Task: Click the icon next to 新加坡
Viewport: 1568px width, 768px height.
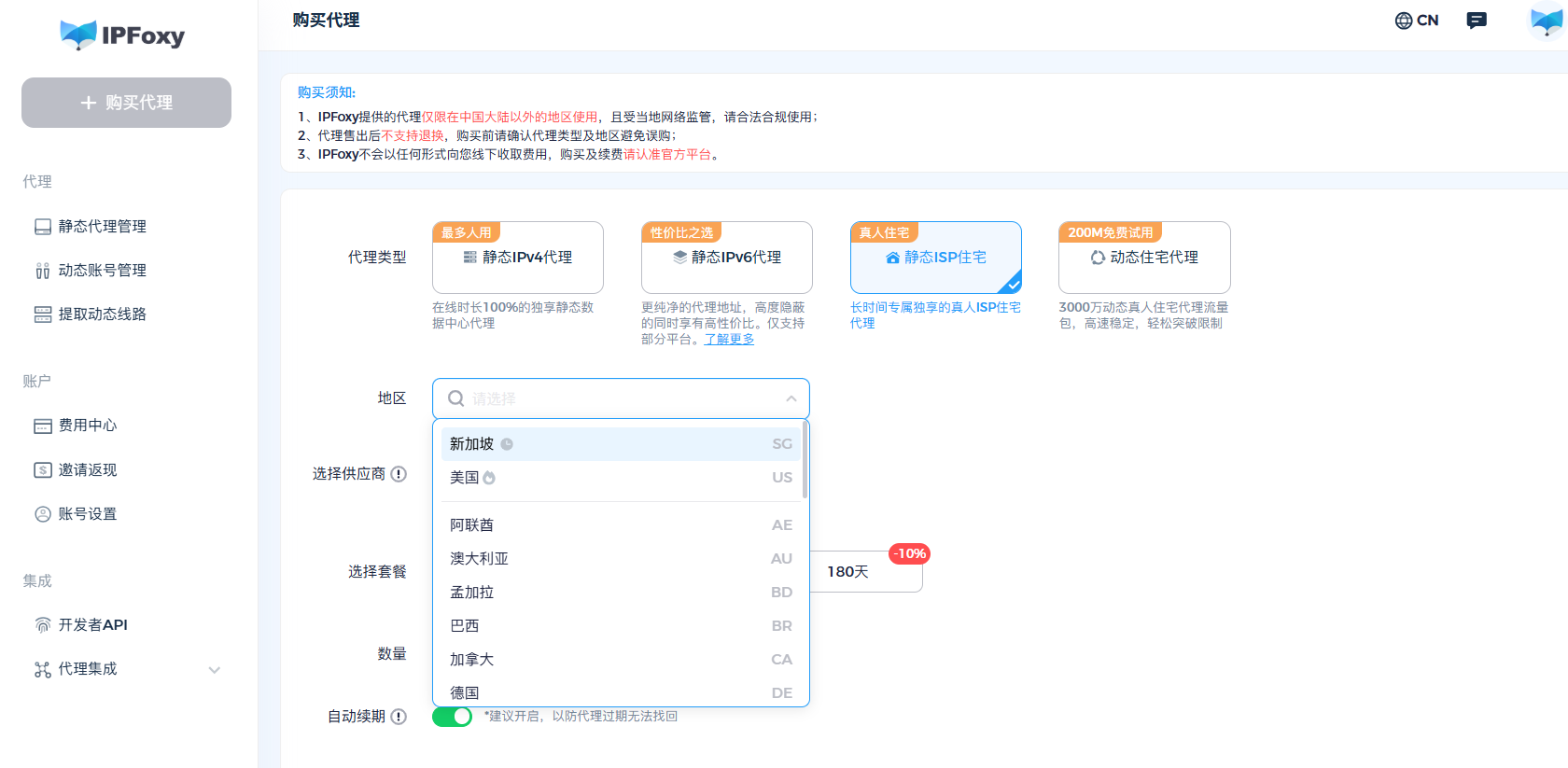Action: click(x=507, y=444)
